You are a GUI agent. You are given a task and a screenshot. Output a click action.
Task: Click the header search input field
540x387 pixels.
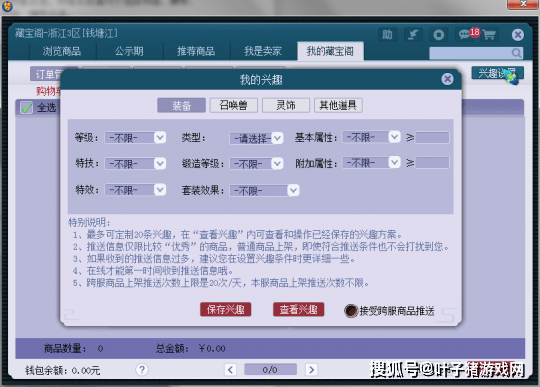470,53
